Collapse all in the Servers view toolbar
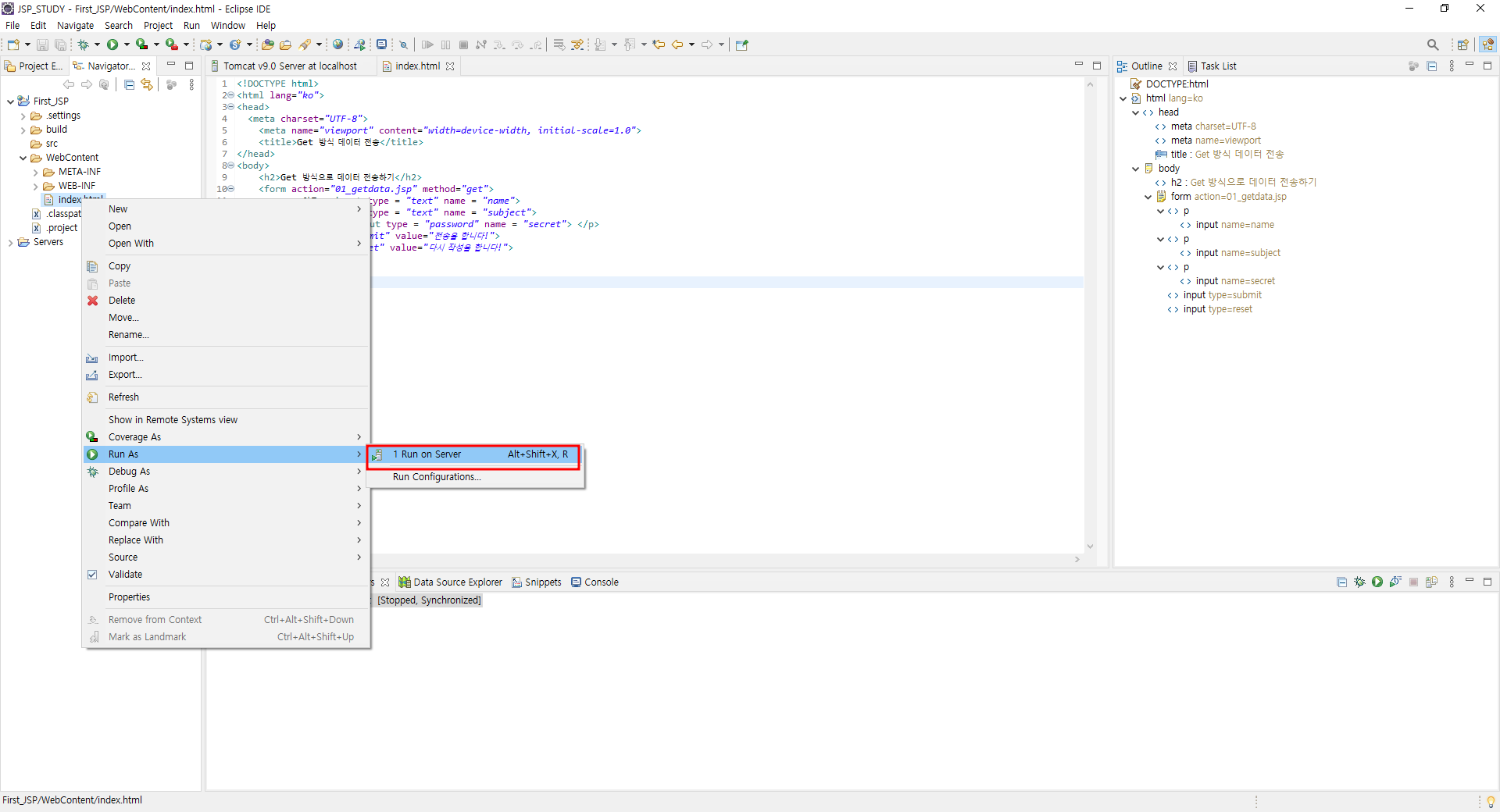Image resolution: width=1500 pixels, height=812 pixels. click(1341, 582)
